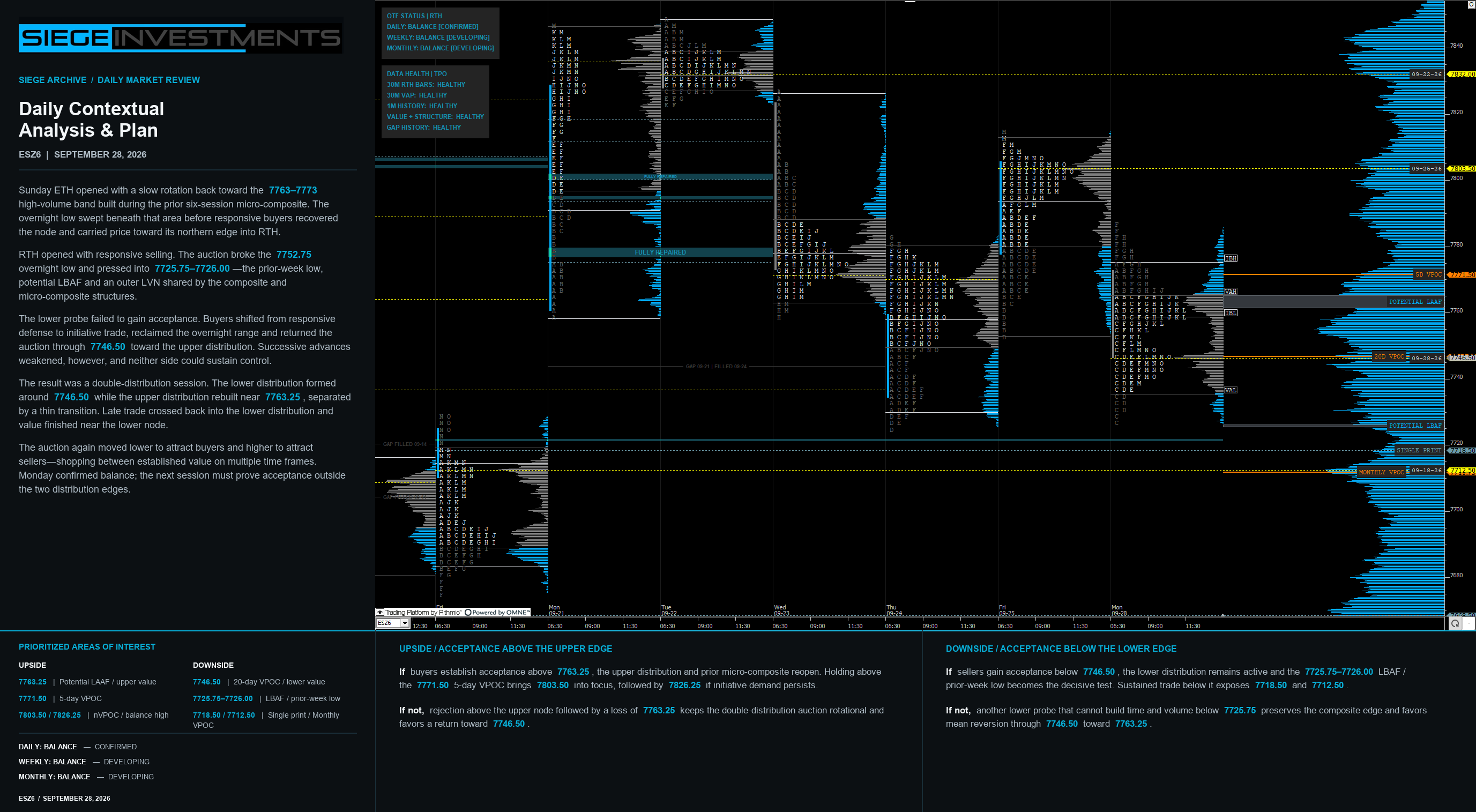Screen dimensions: 1476x812
Task: Click the SIEGE ARCHIVE breadcrumb link
Action: (53, 80)
